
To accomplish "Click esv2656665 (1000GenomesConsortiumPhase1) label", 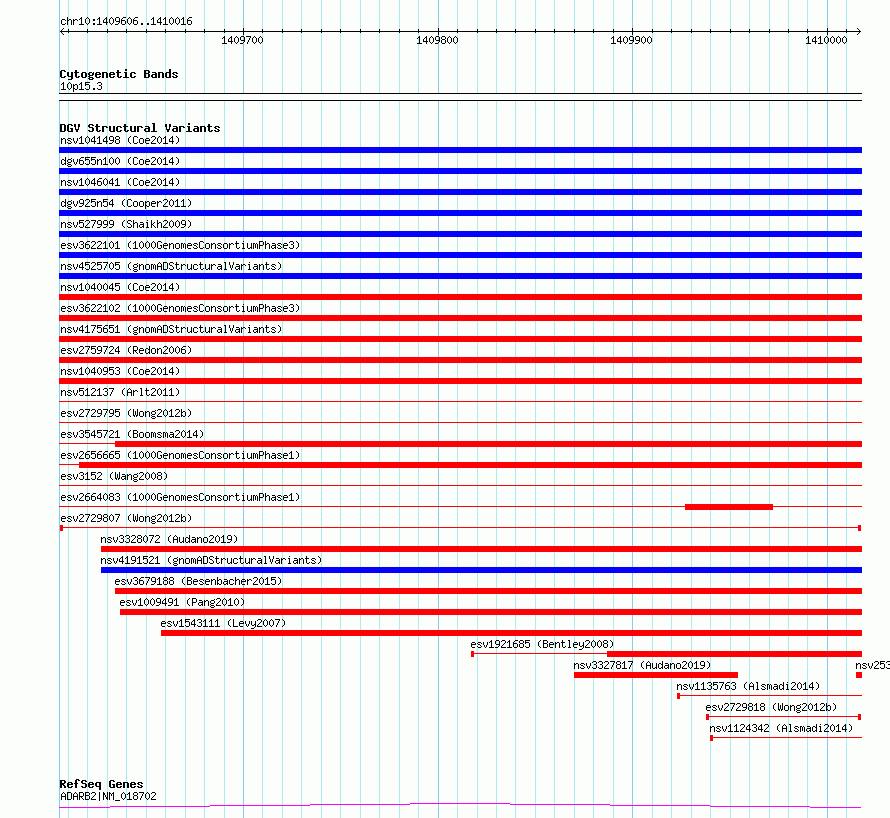I will click(180, 455).
